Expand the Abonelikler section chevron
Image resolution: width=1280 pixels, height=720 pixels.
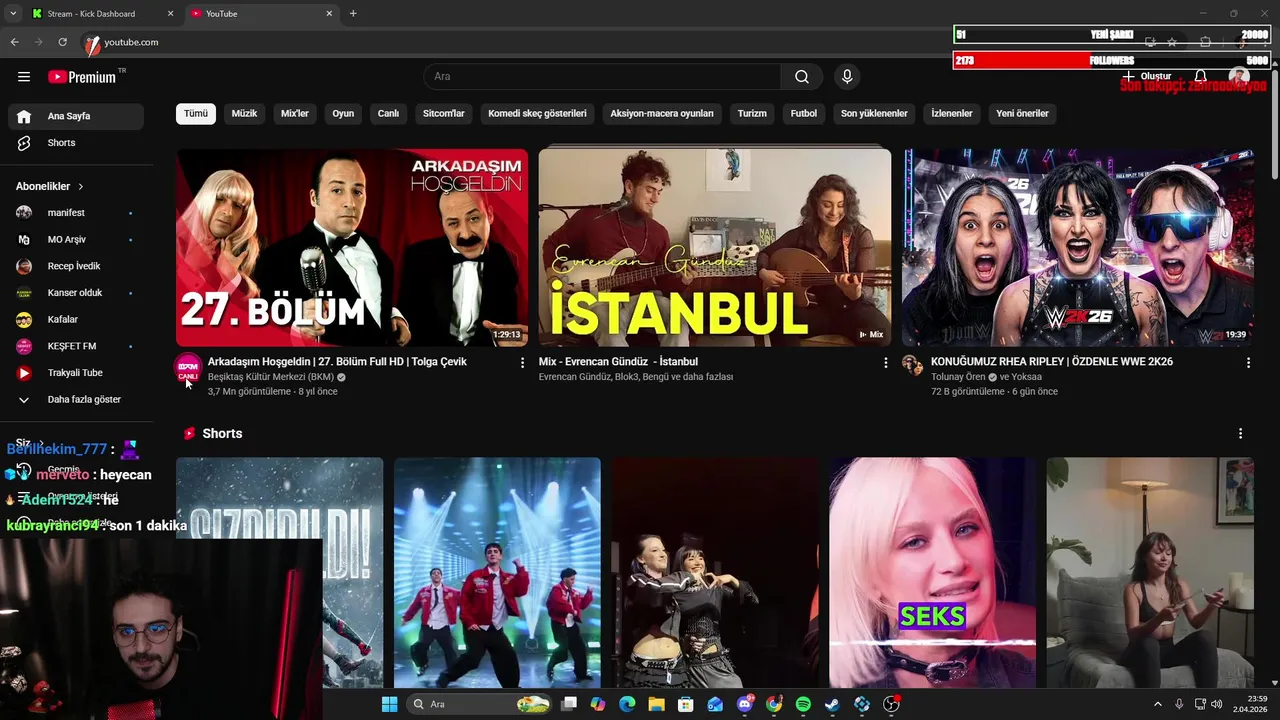81,187
